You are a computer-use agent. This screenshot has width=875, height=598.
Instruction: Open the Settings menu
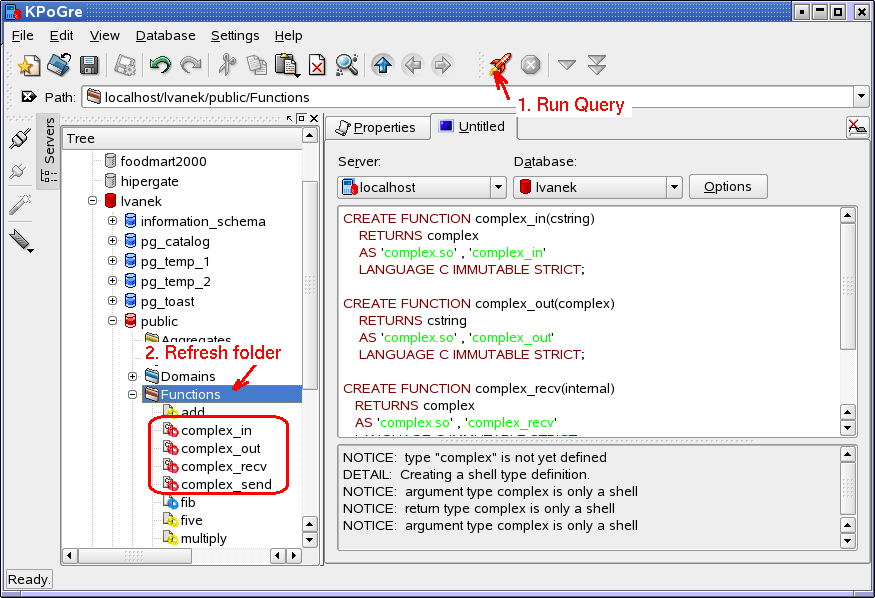click(x=234, y=35)
